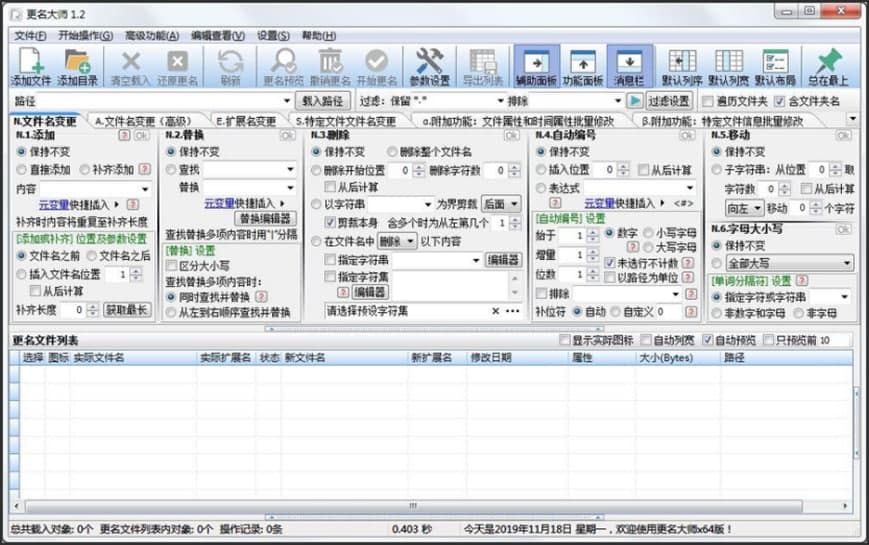The image size is (869, 545).
Task: Select 文件名之后 radio button
Action: coord(91,256)
